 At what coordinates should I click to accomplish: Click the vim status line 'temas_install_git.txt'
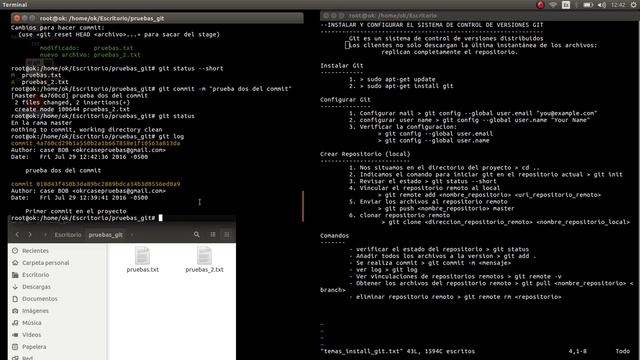(x=398, y=351)
